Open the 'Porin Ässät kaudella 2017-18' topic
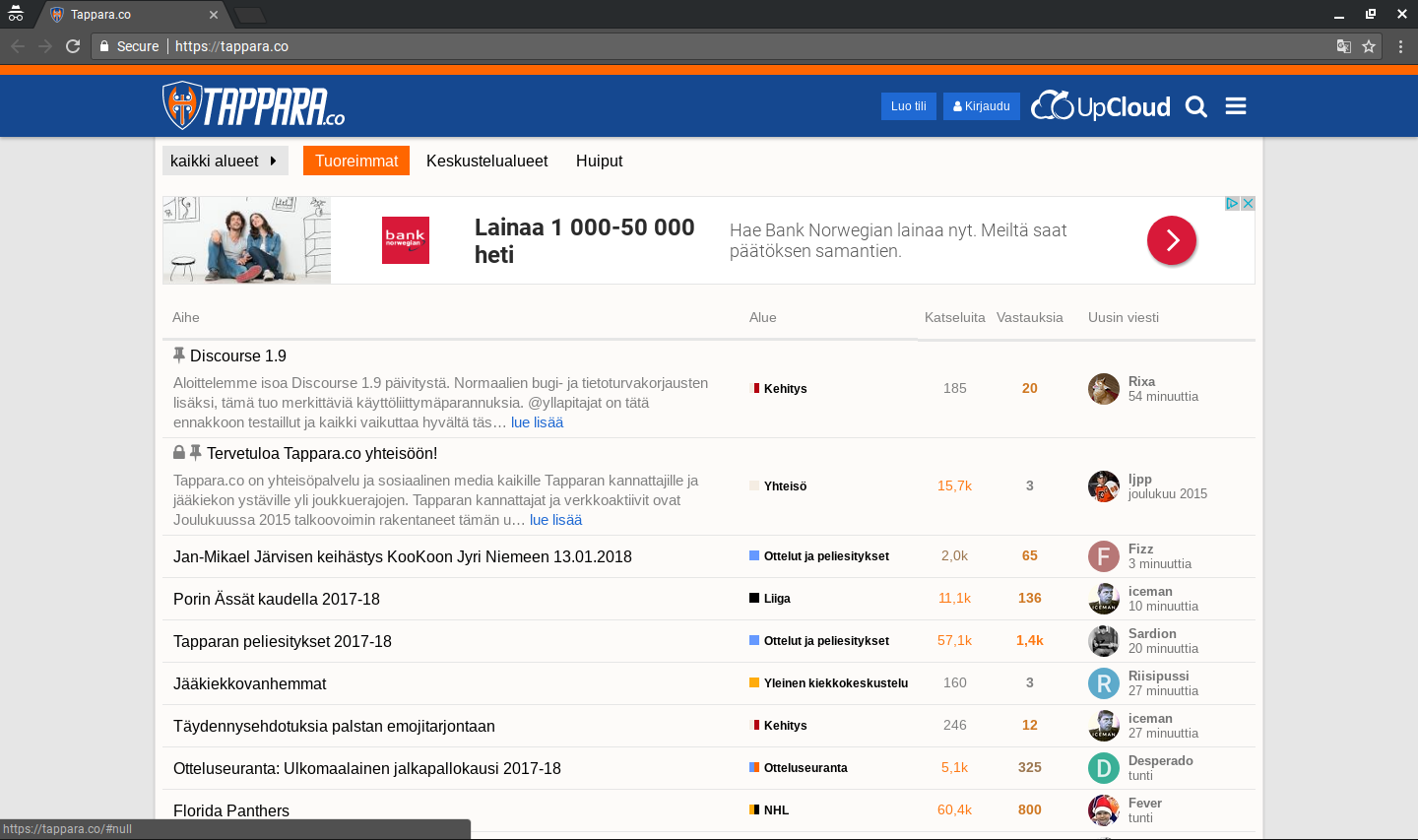 tap(277, 599)
